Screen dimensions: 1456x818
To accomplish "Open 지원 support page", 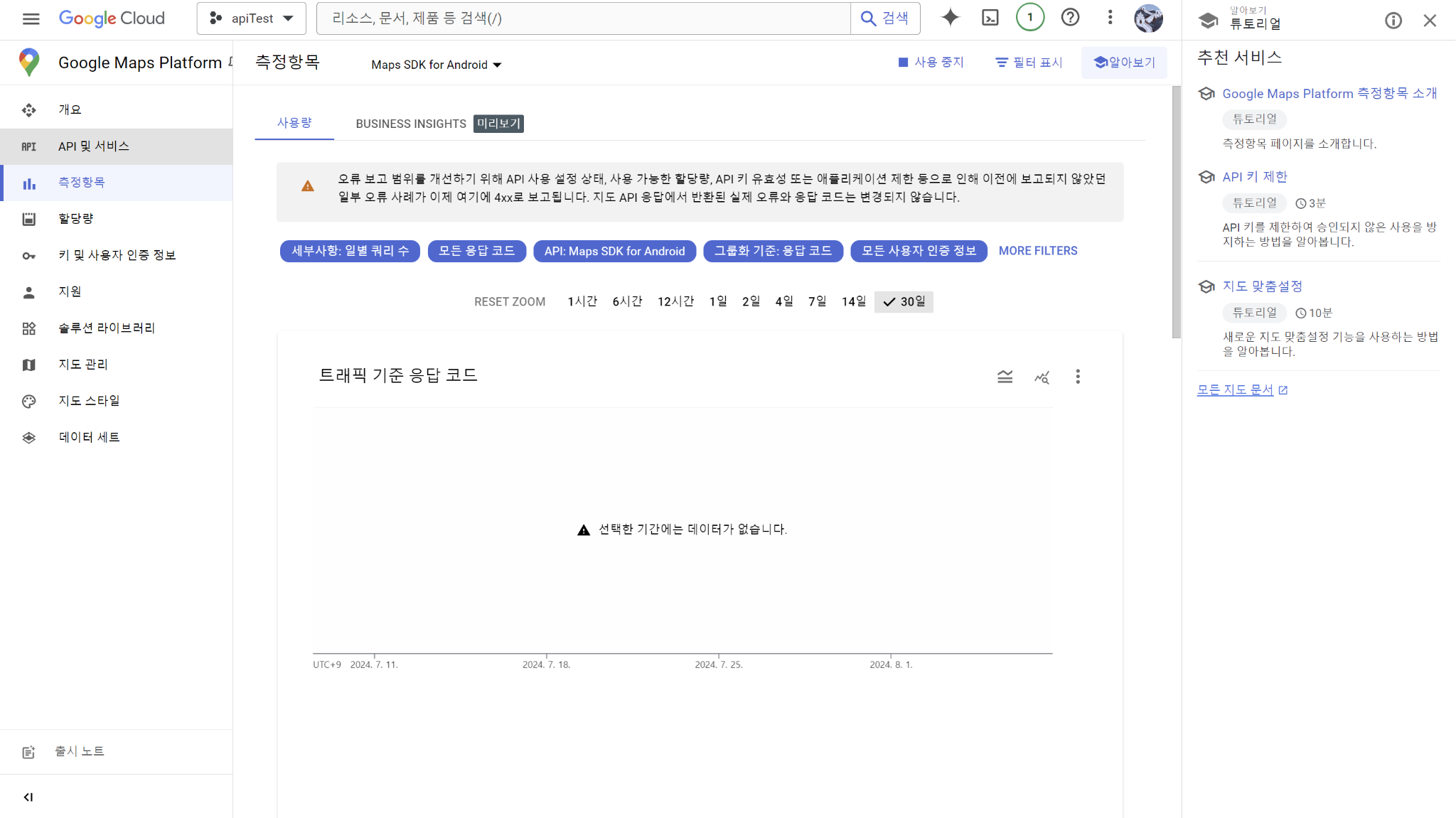I will click(x=116, y=291).
